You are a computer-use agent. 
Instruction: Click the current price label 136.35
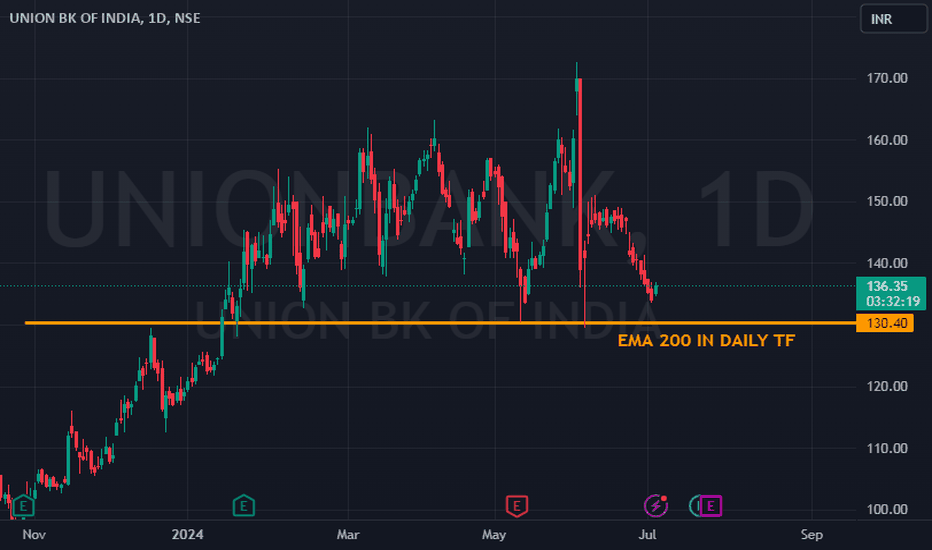tap(887, 286)
